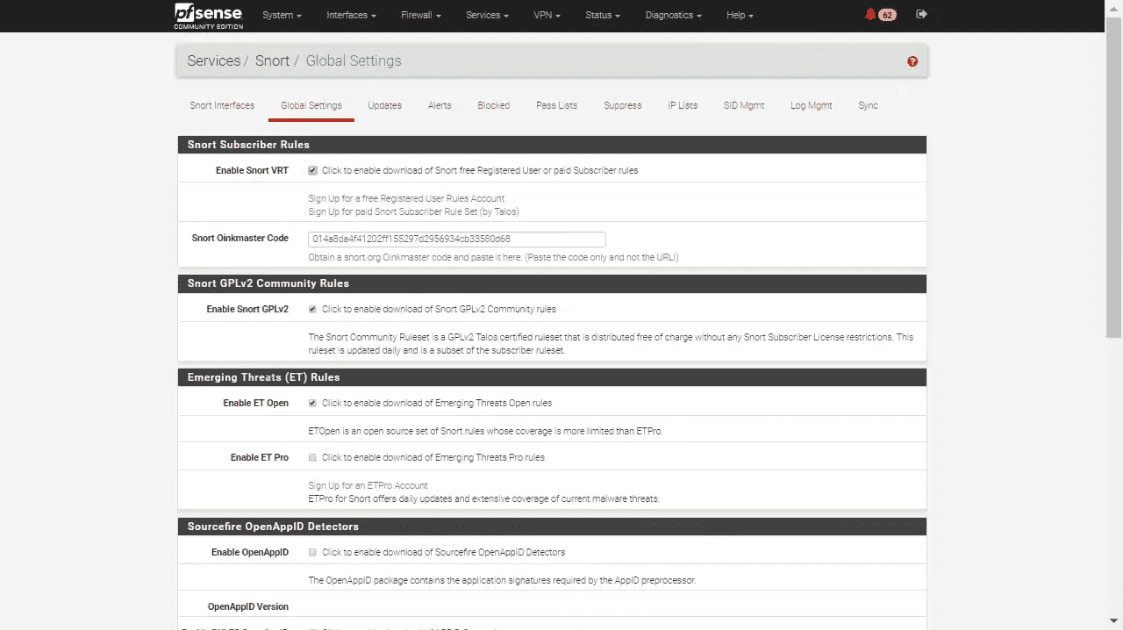This screenshot has height=630, width=1123.
Task: Click the logout arrow icon
Action: 922,14
